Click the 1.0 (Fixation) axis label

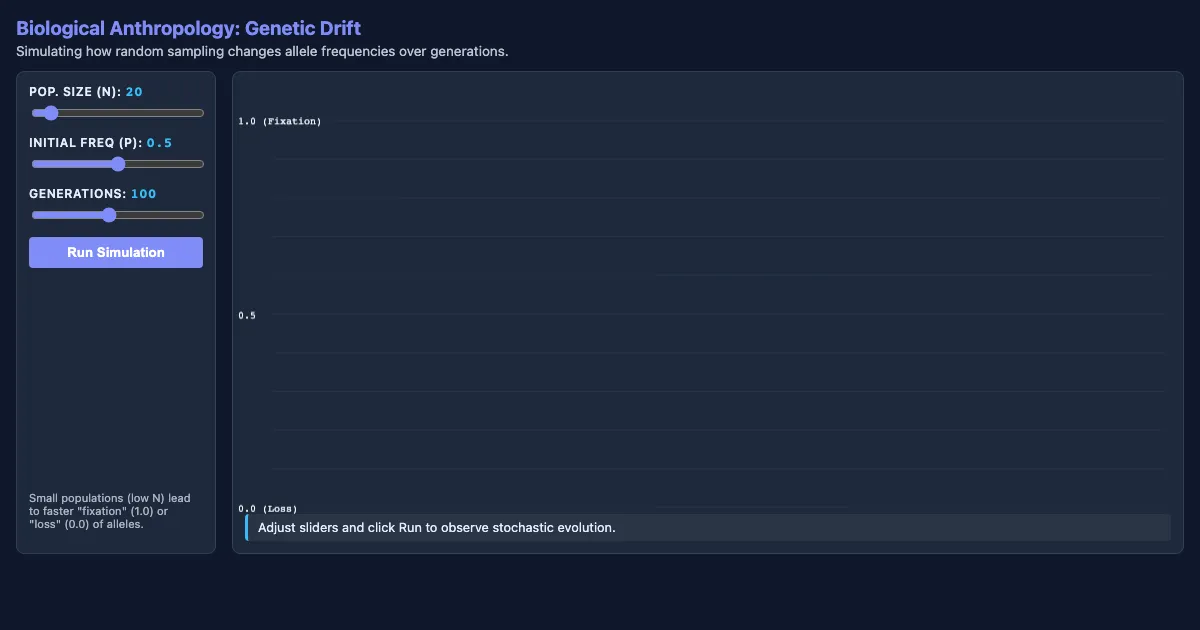click(280, 121)
